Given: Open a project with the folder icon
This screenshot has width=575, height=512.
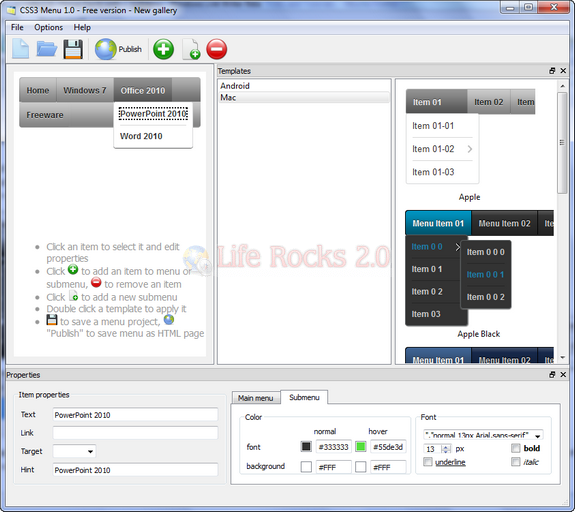Looking at the screenshot, I should coord(47,49).
